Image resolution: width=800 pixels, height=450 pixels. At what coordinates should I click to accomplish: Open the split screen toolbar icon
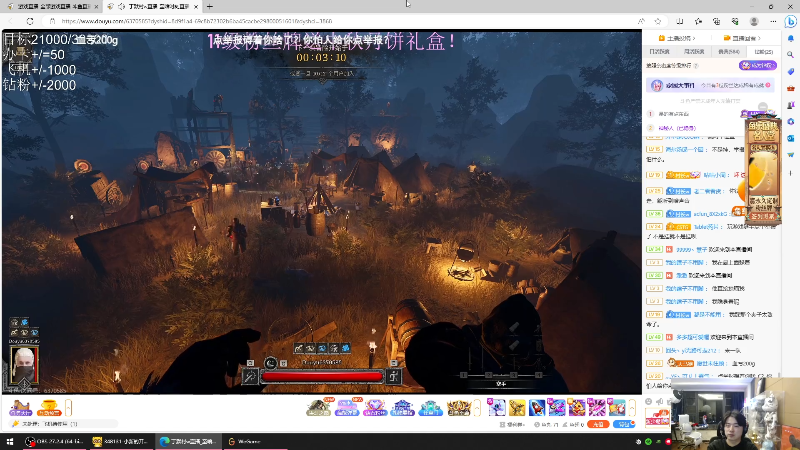pos(680,21)
